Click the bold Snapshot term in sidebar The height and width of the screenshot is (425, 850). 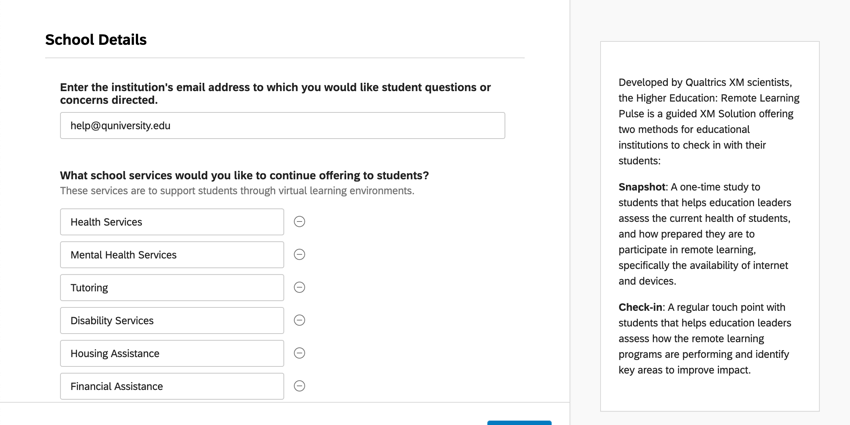click(641, 187)
